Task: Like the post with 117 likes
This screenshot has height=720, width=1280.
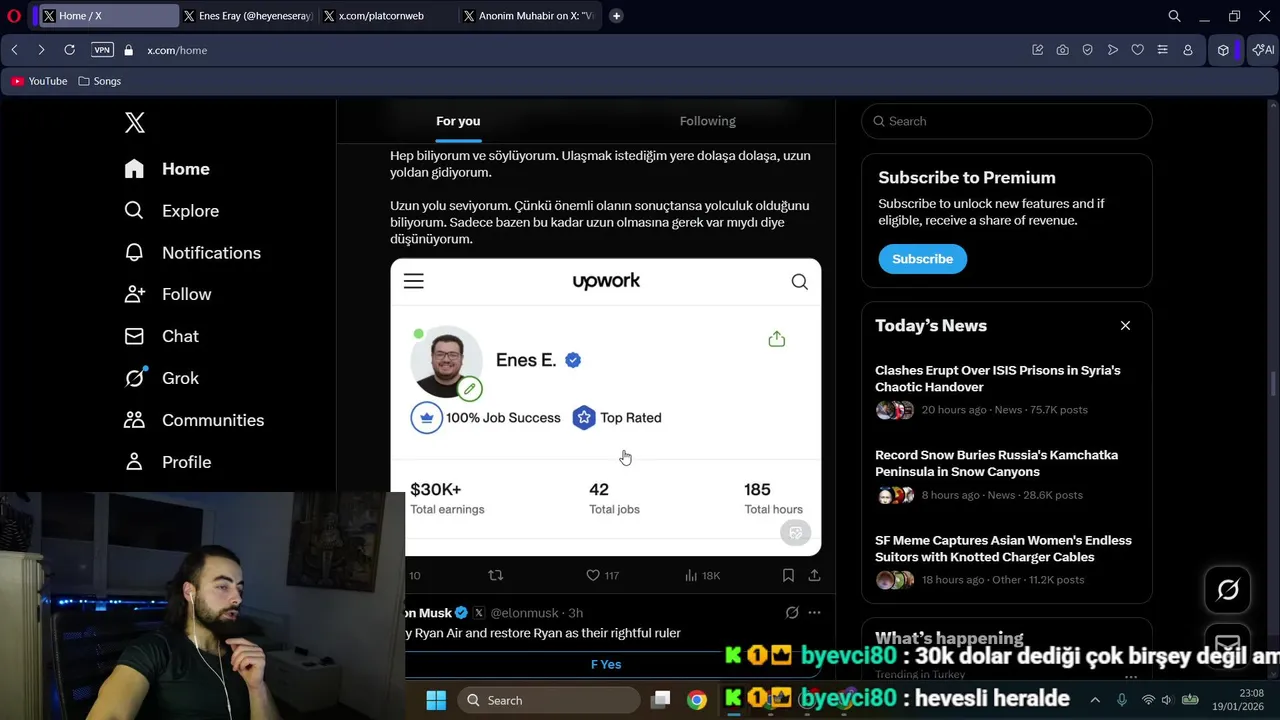Action: (x=602, y=575)
